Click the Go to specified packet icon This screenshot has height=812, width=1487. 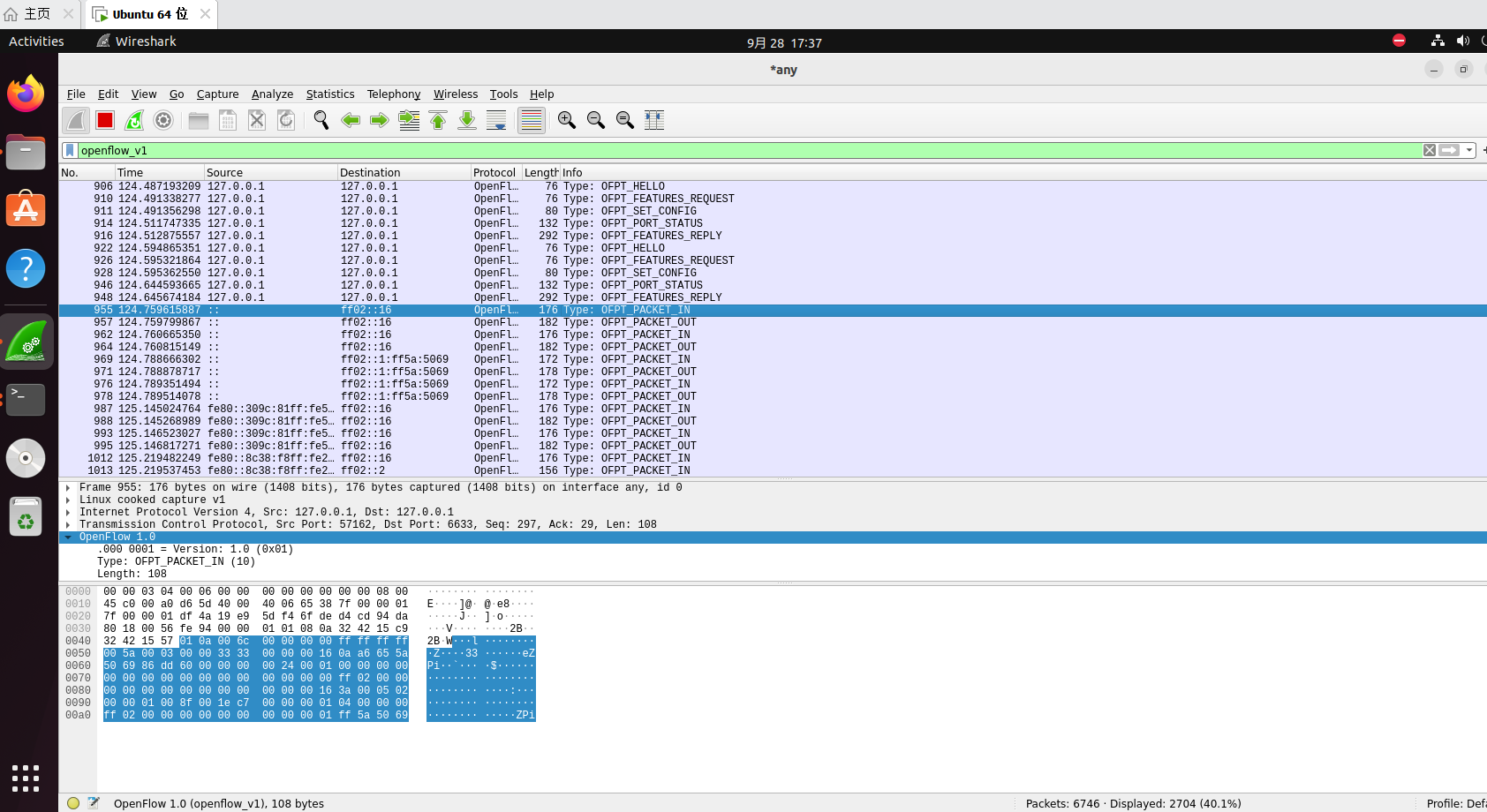(409, 120)
